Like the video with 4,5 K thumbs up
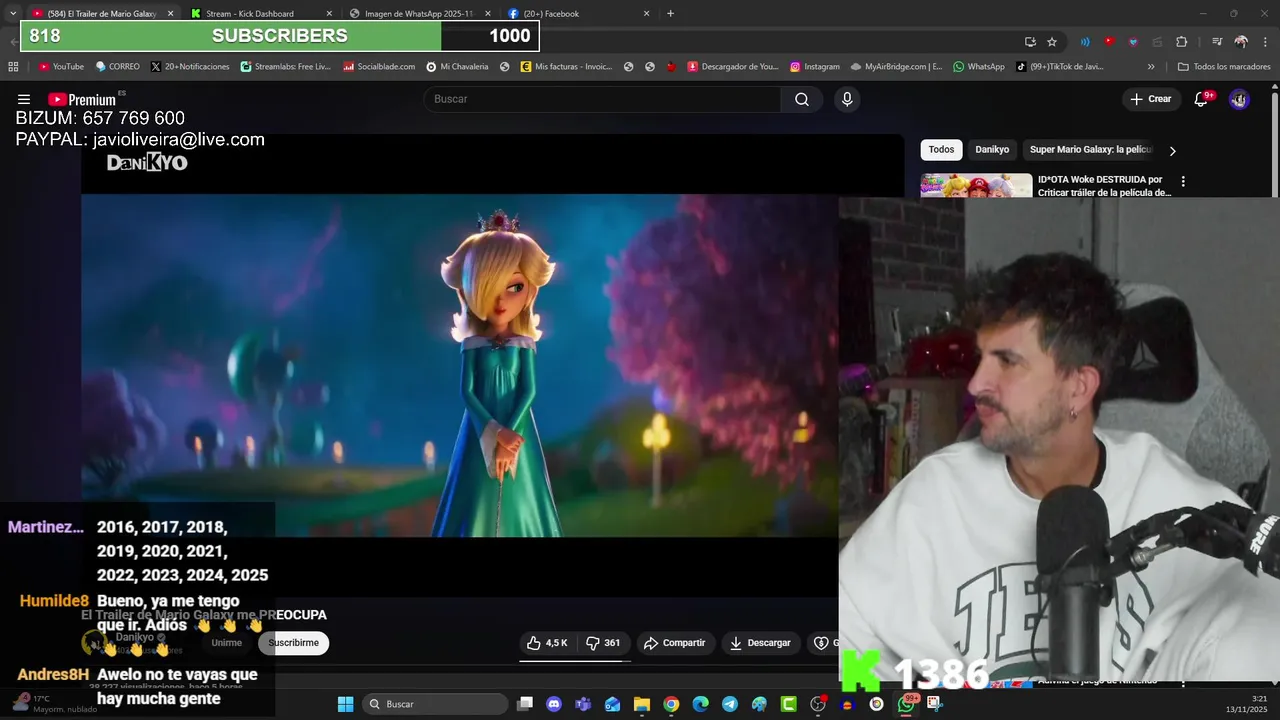 point(547,643)
